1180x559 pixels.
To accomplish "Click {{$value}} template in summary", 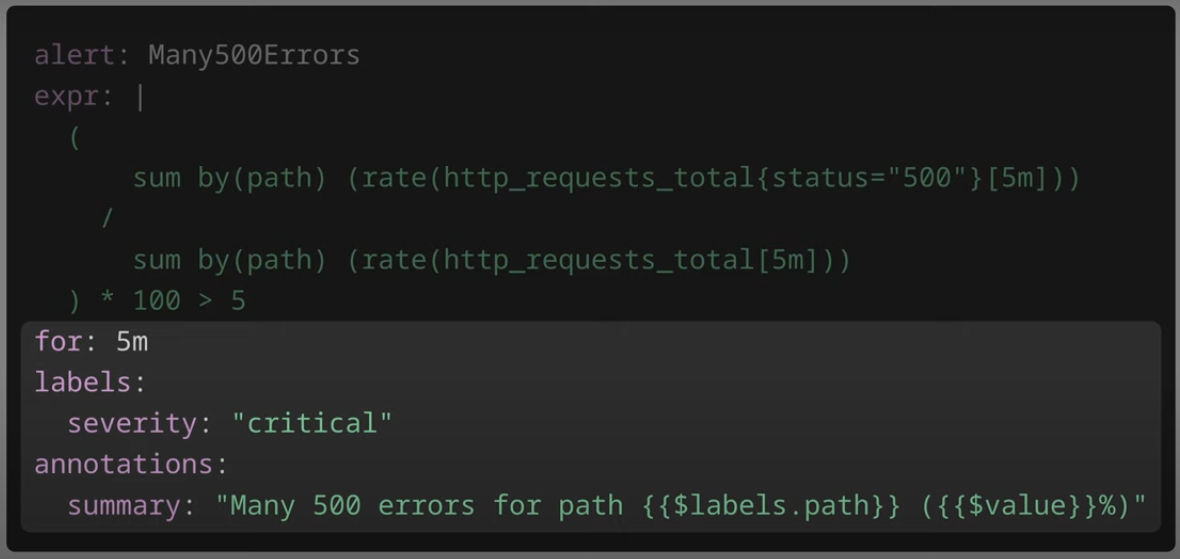I will 1016,506.
